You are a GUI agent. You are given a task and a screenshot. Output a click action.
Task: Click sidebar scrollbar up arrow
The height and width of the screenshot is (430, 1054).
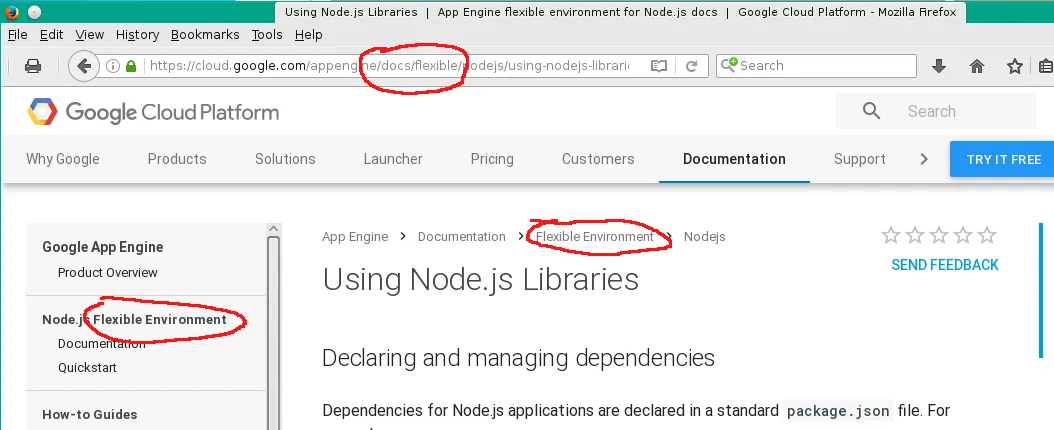(x=273, y=229)
